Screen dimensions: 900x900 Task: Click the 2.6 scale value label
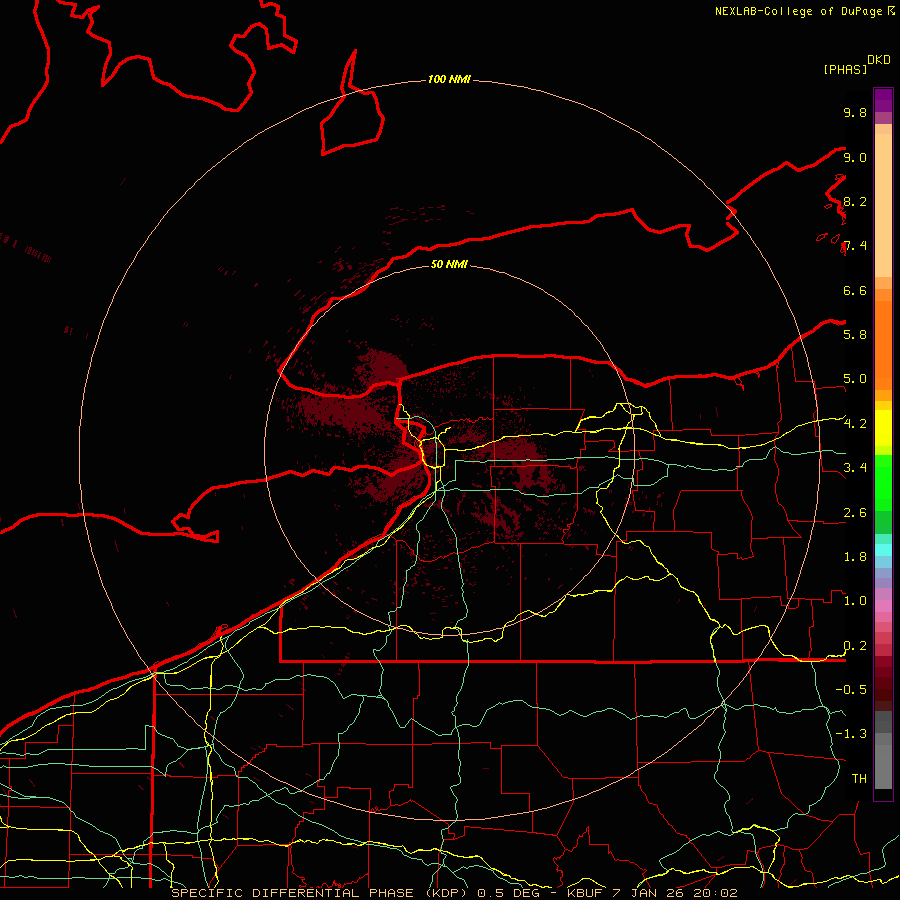click(x=855, y=513)
